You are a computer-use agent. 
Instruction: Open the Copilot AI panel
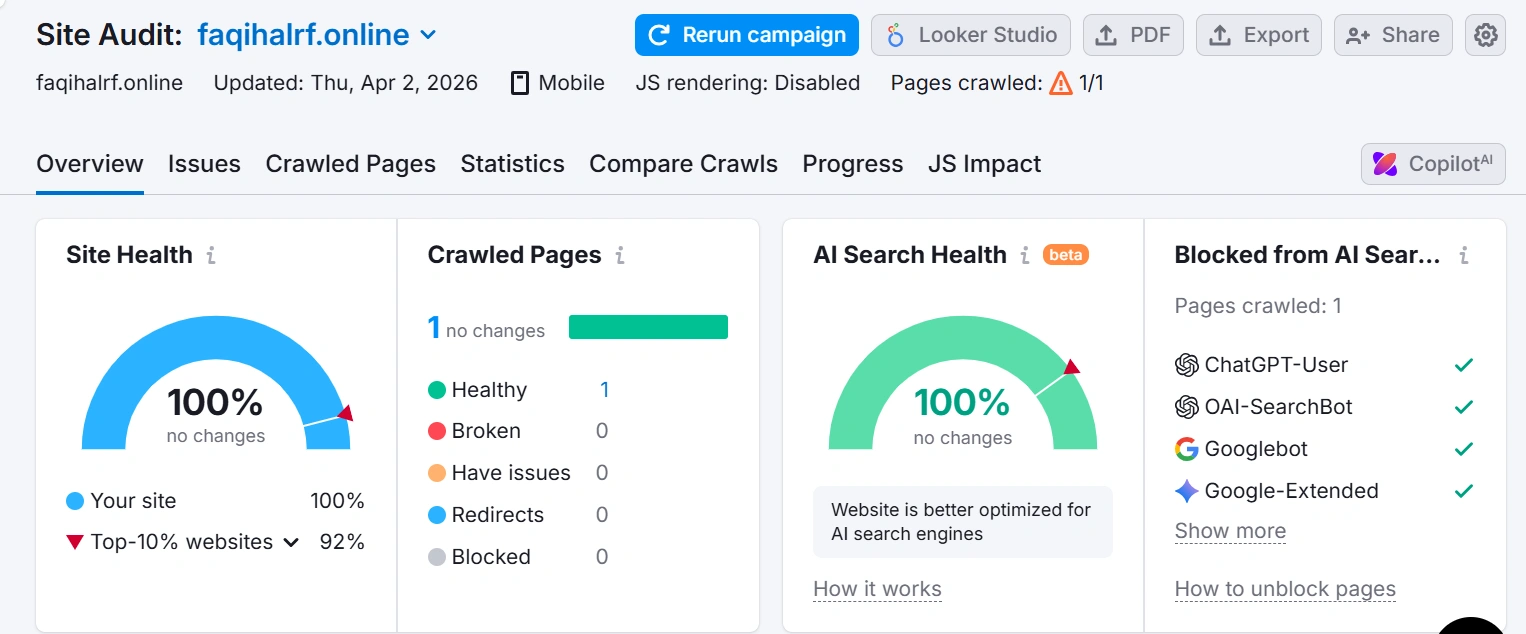(x=1432, y=163)
